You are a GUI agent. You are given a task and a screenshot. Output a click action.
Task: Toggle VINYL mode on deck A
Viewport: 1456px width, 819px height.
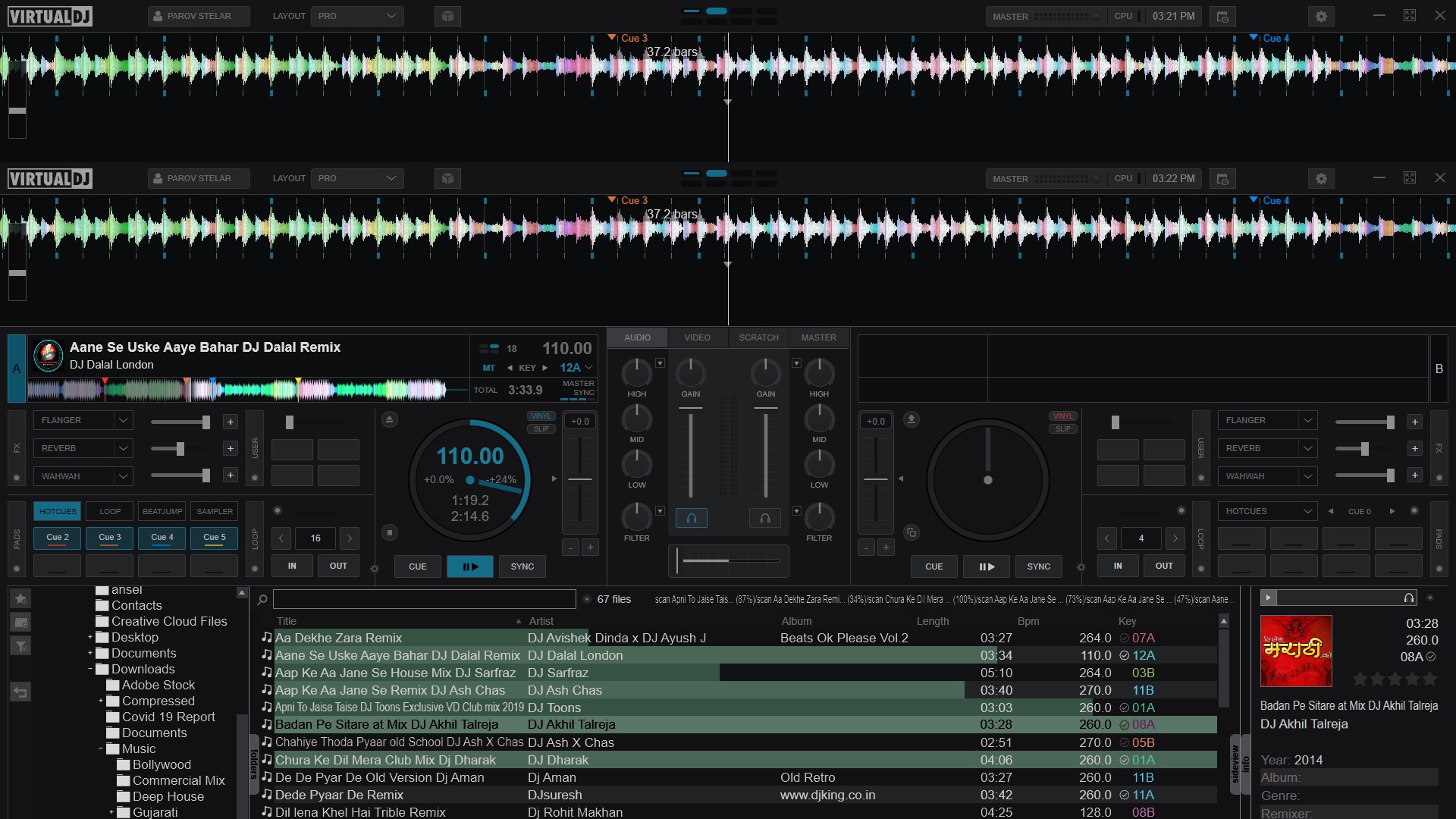[x=541, y=416]
